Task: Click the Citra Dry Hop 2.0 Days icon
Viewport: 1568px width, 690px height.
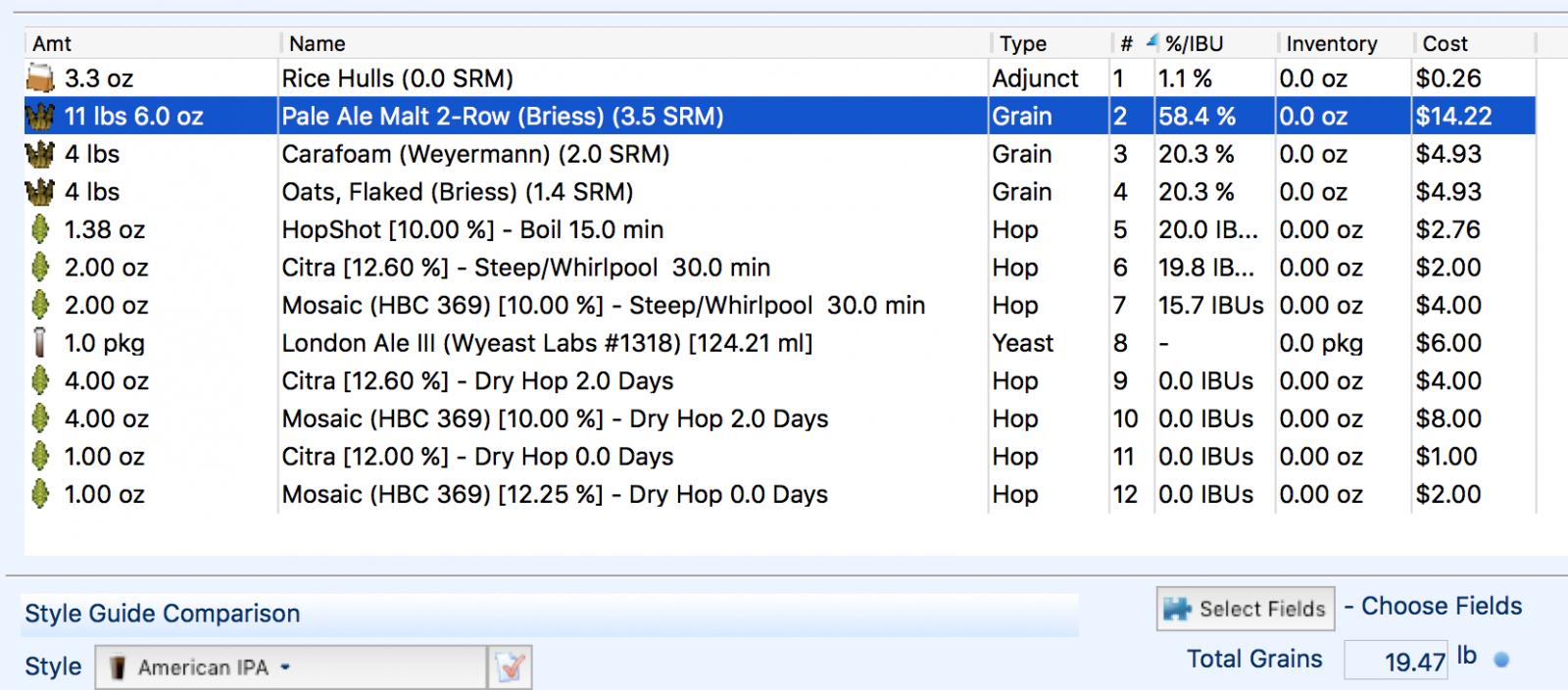Action: pyautogui.click(x=40, y=381)
